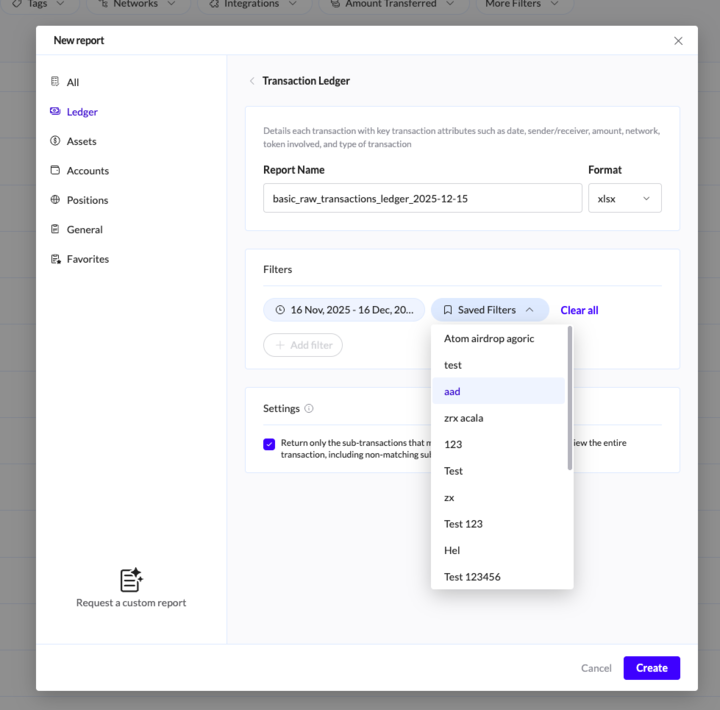Click the Positions globe icon
Viewport: 720px width, 710px height.
coord(55,200)
